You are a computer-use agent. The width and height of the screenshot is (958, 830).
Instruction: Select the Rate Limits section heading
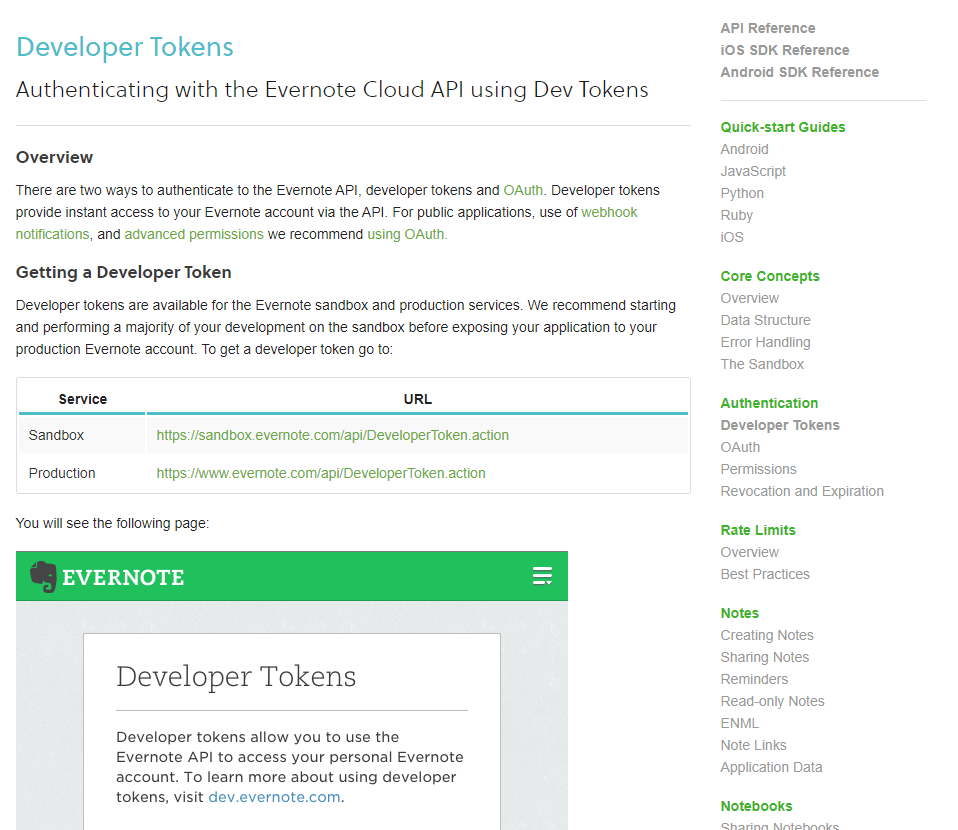click(758, 531)
